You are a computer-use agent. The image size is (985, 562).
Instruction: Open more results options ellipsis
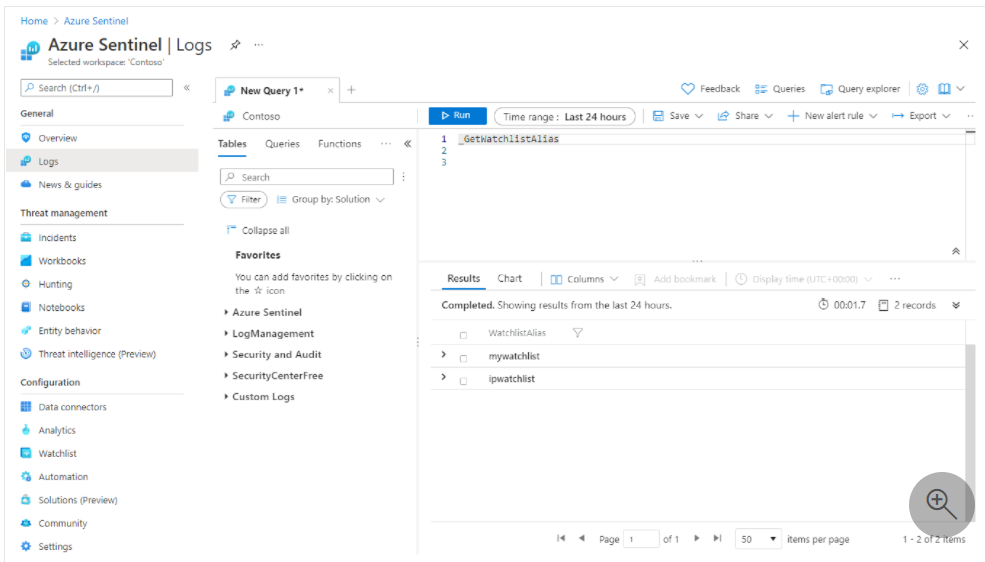(x=895, y=279)
